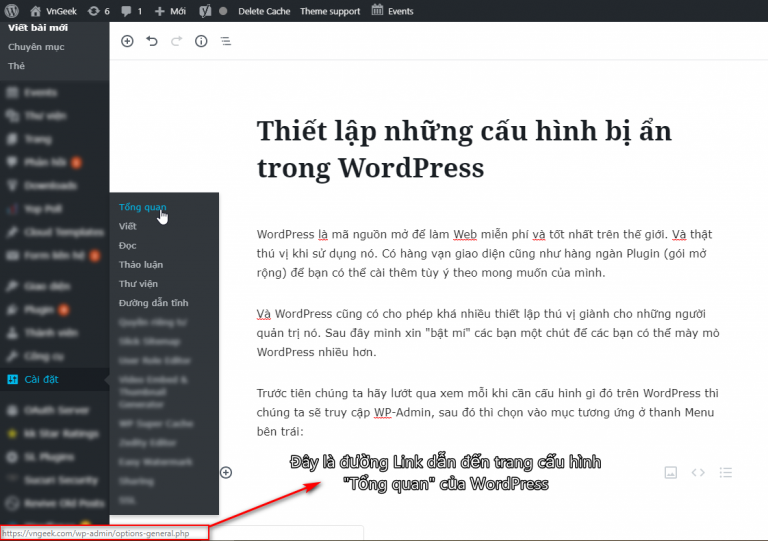This screenshot has width=768, height=541.
Task: Click the calendar icon beside Events
Action: 377,10
